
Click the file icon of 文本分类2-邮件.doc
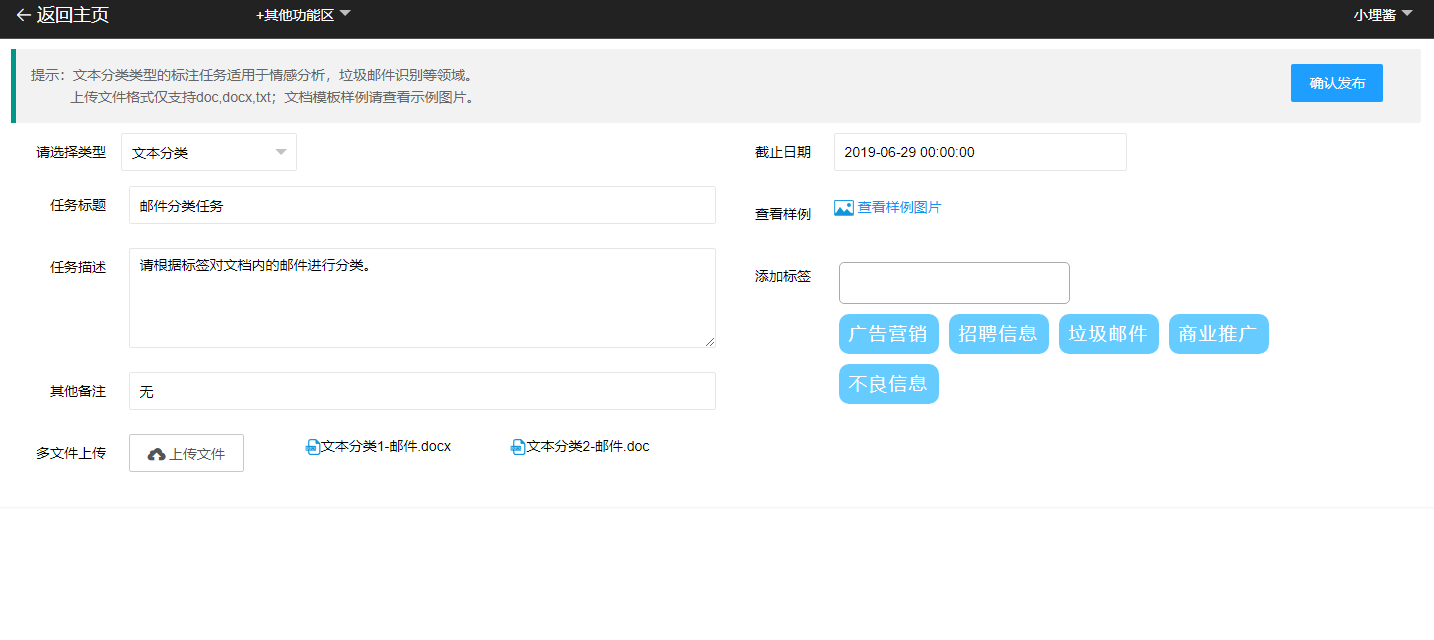[x=518, y=447]
